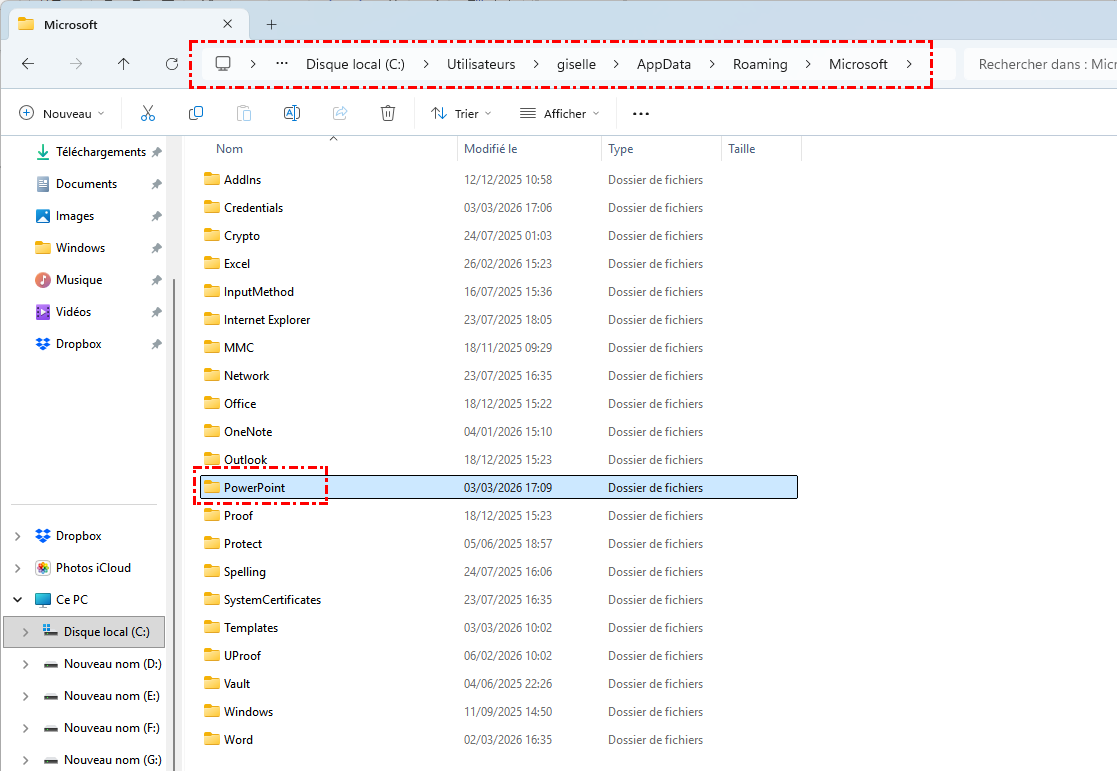
Task: Sort by the Modifié le column
Action: click(x=490, y=149)
